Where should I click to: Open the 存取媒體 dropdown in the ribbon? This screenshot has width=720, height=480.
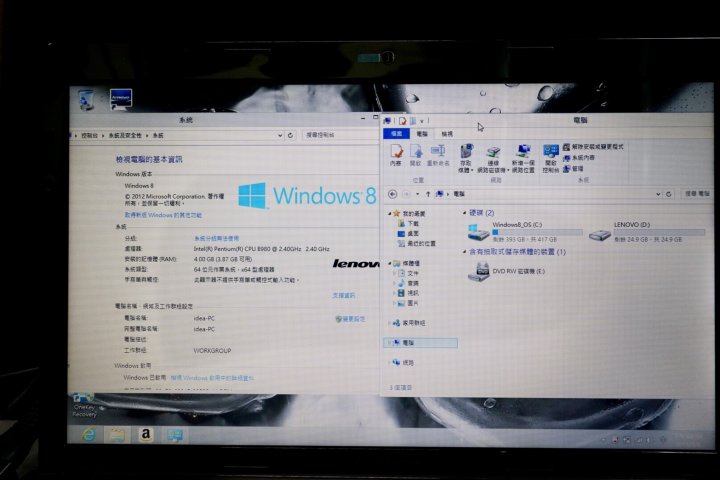click(x=465, y=158)
